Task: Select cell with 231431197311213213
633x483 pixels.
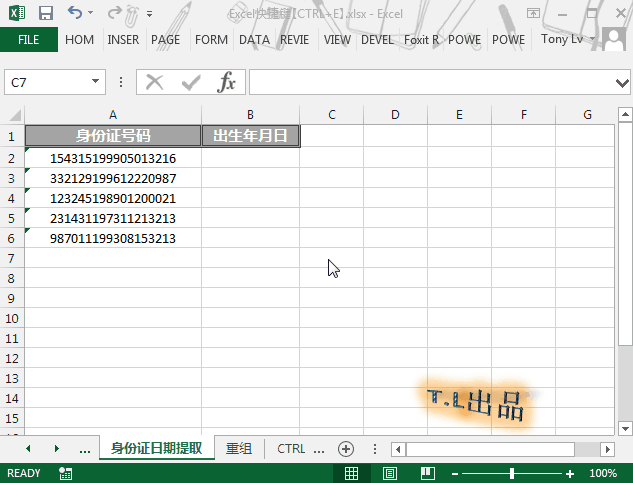Action: click(x=113, y=218)
